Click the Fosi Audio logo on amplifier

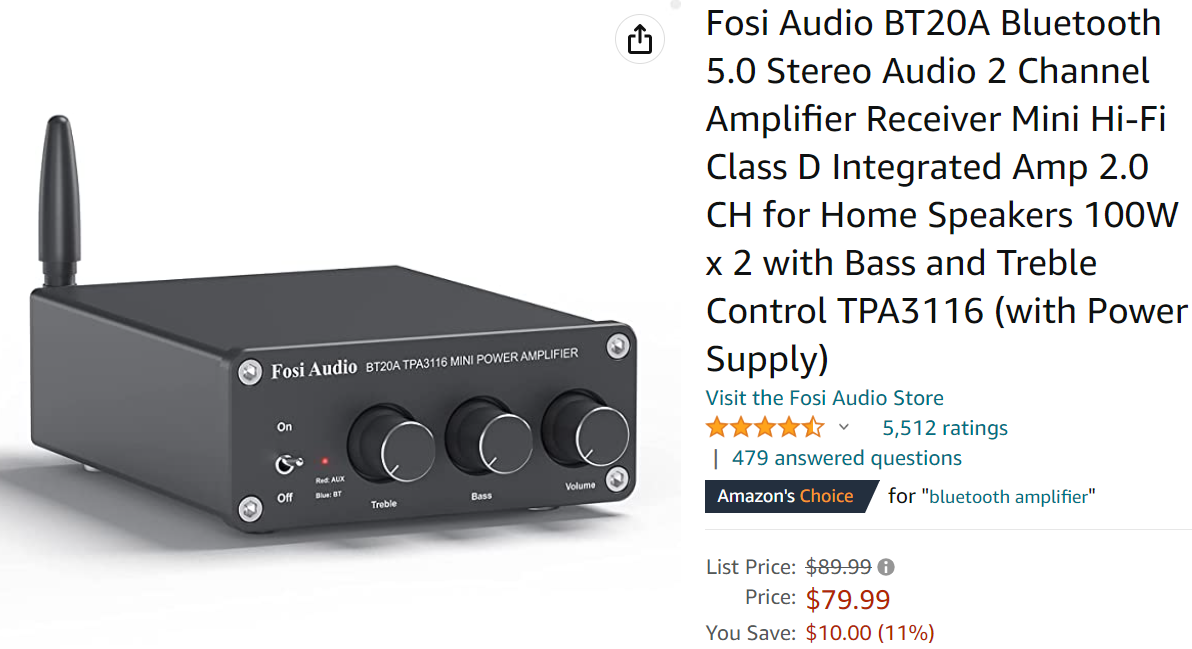point(313,370)
